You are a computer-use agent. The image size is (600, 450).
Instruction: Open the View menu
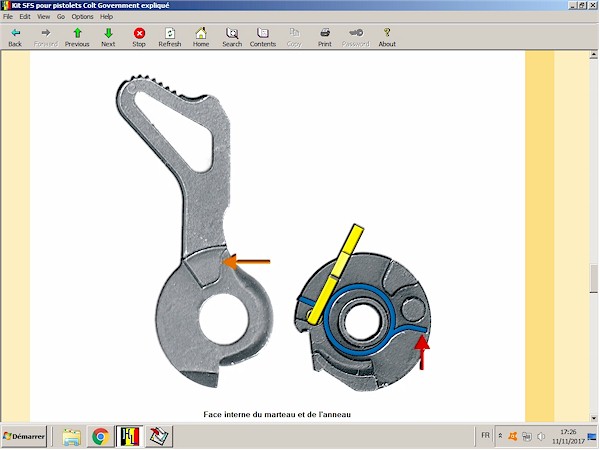coord(44,16)
